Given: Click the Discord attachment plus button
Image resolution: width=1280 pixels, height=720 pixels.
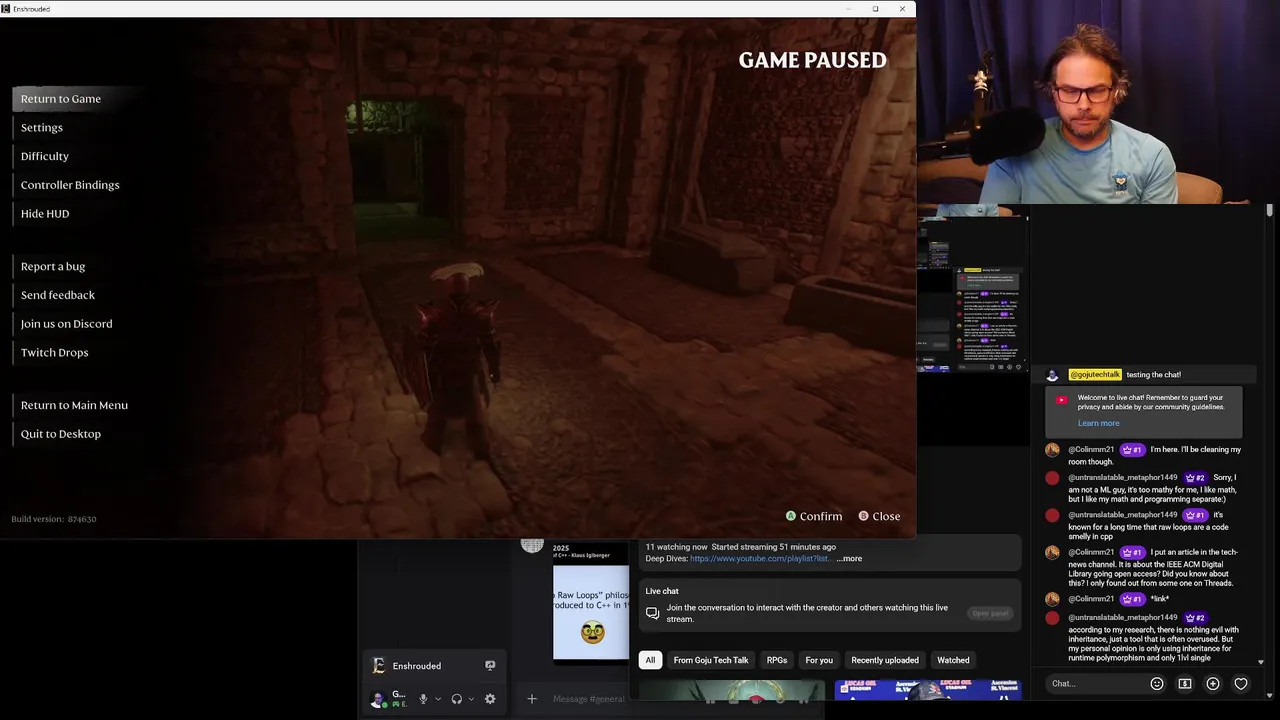Looking at the screenshot, I should coord(532,699).
